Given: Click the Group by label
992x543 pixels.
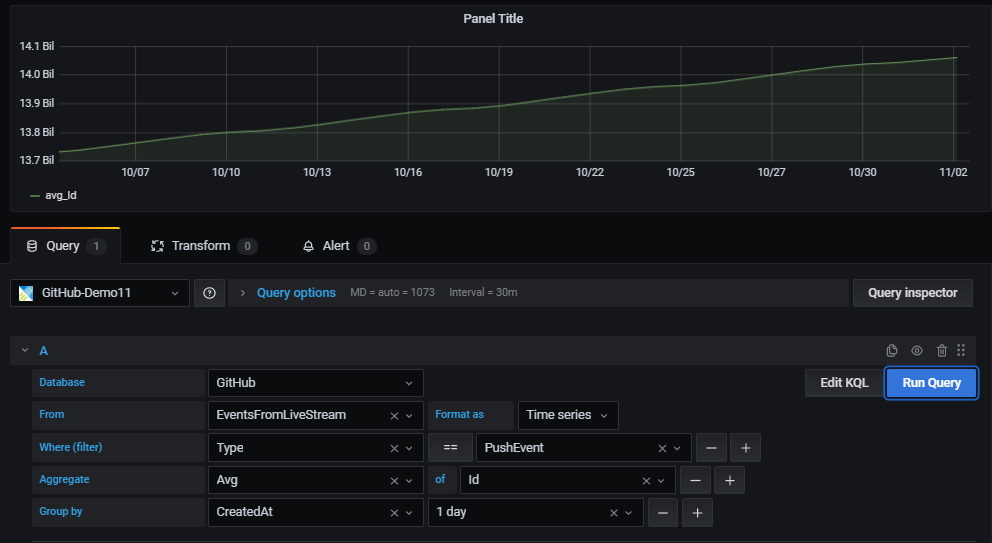Looking at the screenshot, I should (61, 511).
